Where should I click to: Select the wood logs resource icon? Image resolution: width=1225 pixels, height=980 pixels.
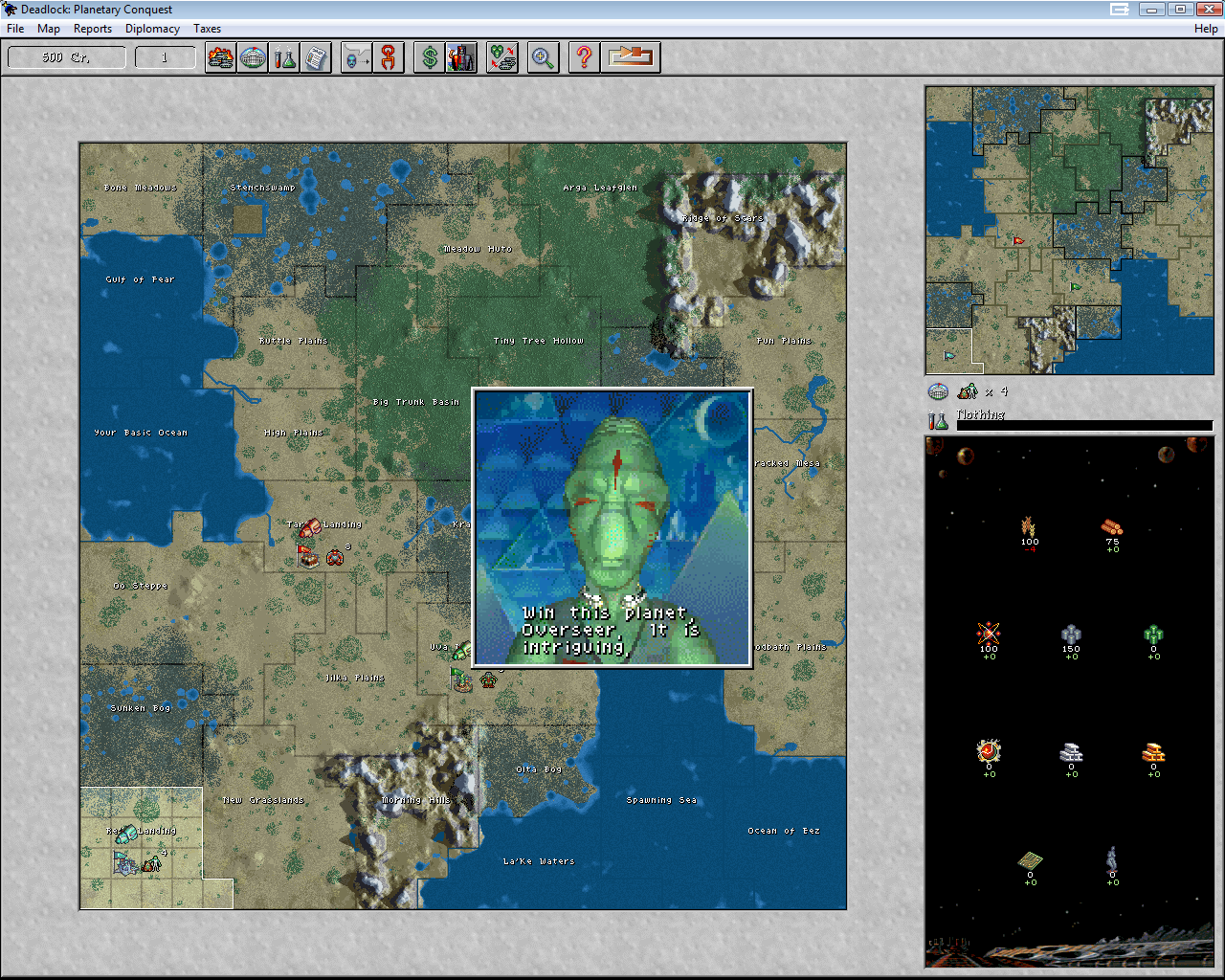pos(1111,526)
